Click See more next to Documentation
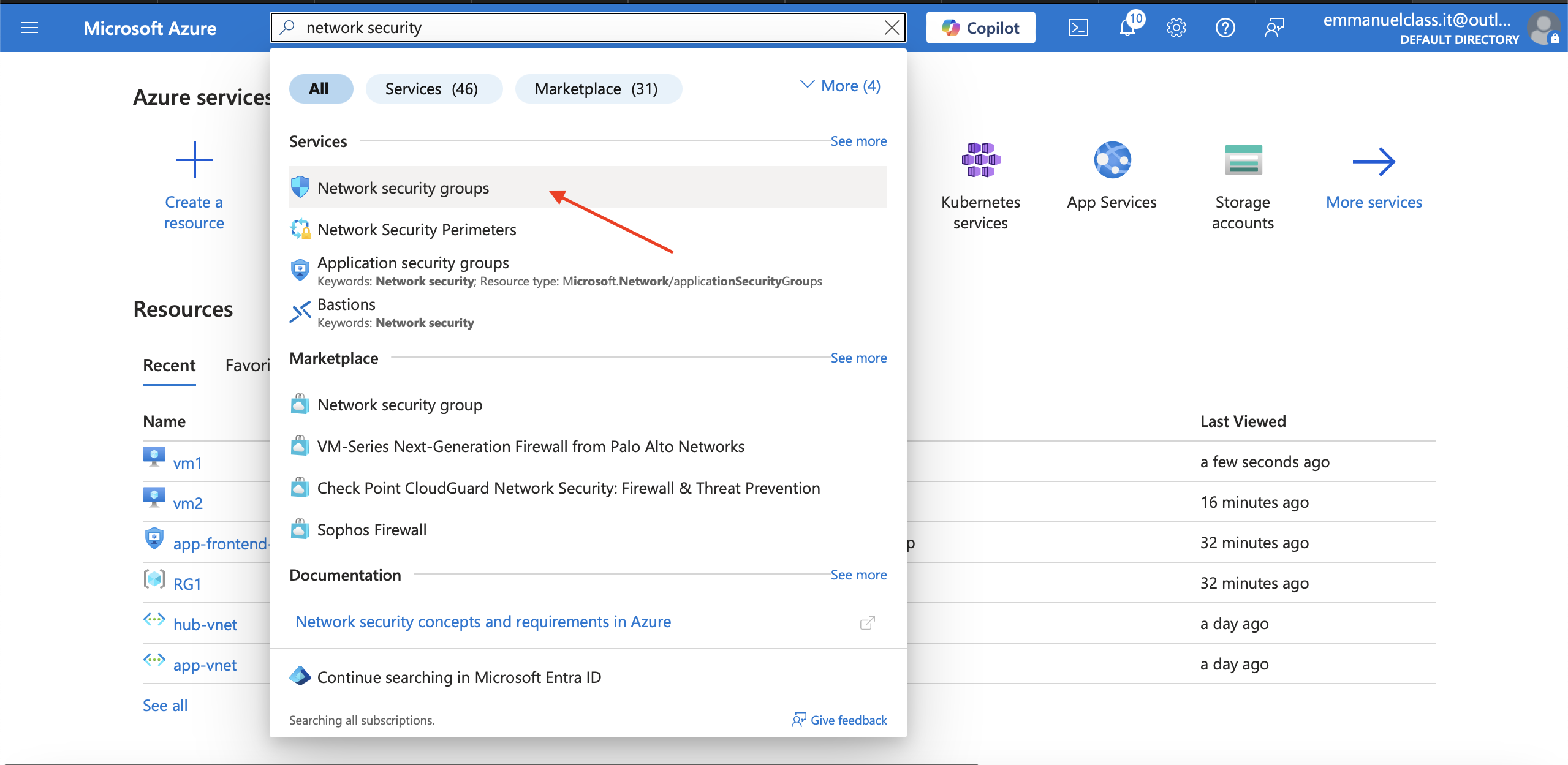The image size is (1568, 765). tap(858, 575)
